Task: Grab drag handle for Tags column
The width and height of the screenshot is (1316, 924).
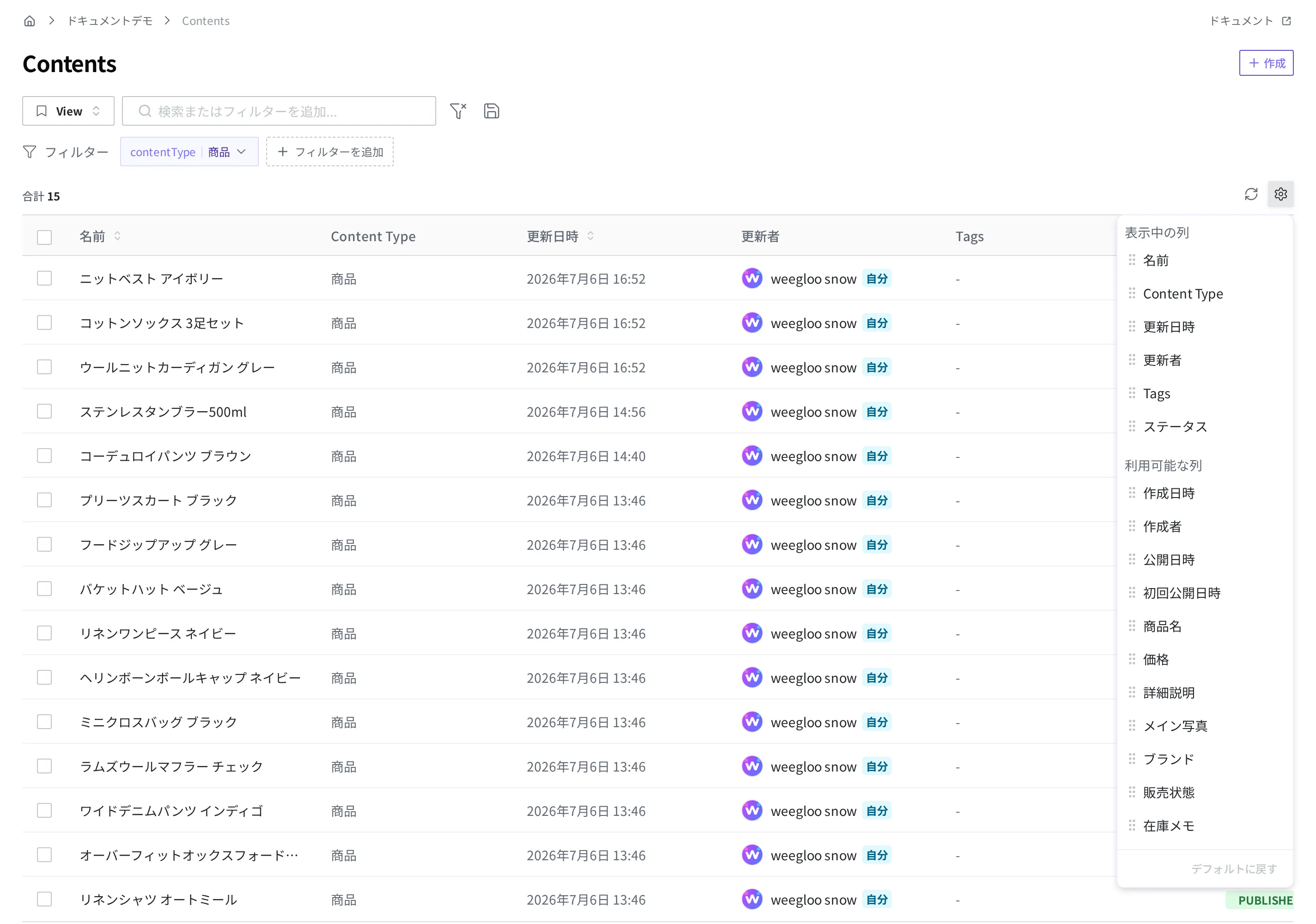Action: 1132,393
